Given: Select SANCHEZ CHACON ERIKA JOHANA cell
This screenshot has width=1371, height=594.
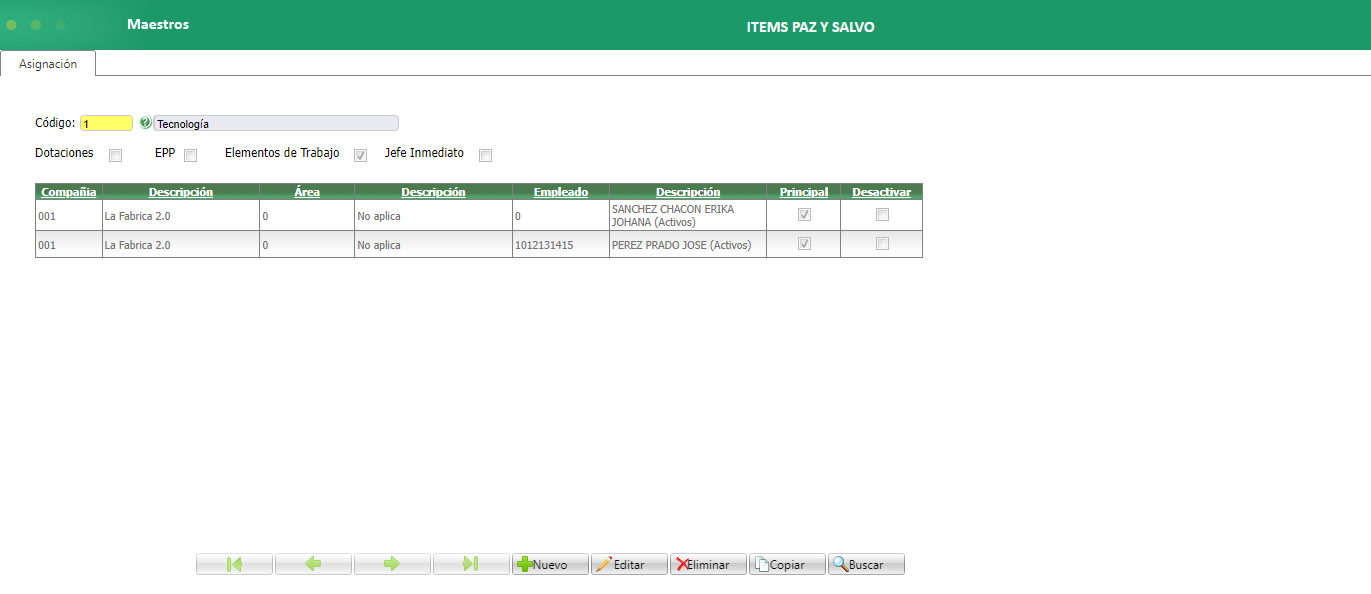Looking at the screenshot, I should (688, 215).
